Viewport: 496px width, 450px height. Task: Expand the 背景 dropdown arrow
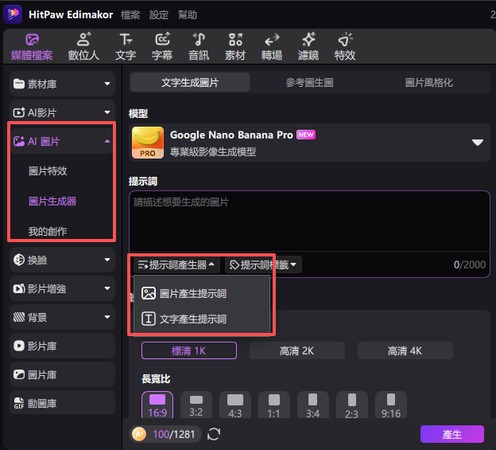point(107,317)
